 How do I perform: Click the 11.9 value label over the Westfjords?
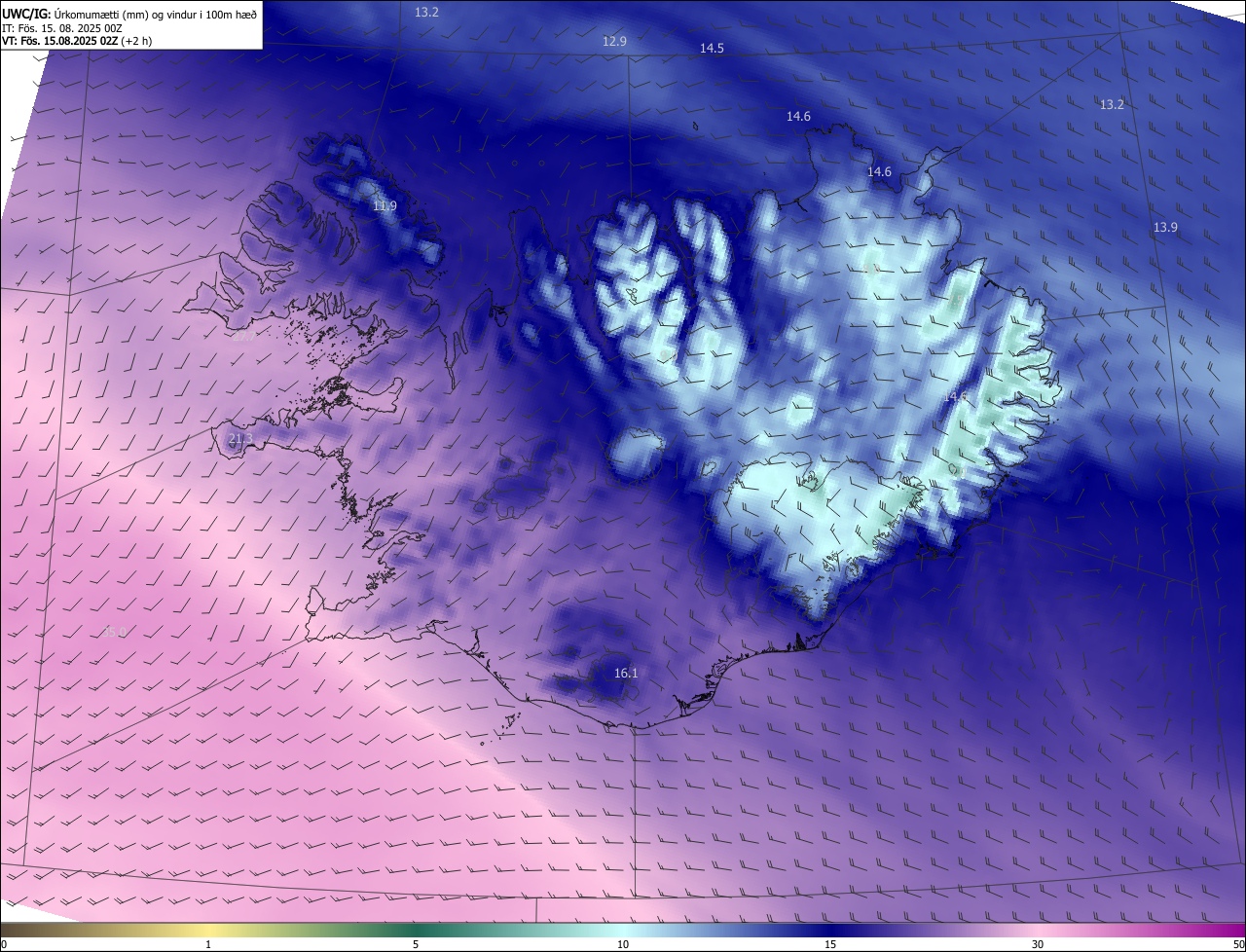tap(385, 205)
